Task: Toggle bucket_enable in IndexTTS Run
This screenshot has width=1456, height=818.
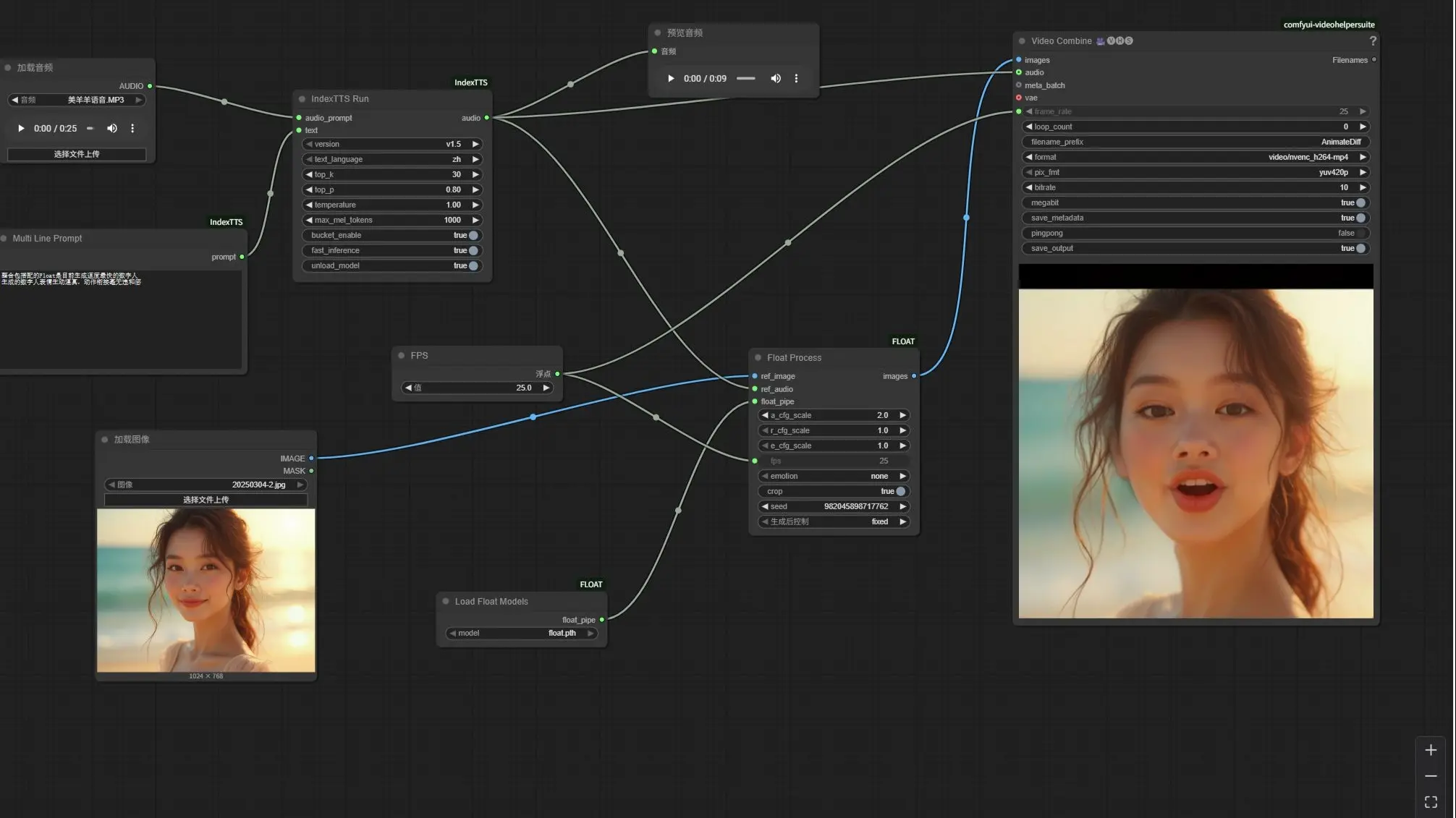Action: click(473, 236)
